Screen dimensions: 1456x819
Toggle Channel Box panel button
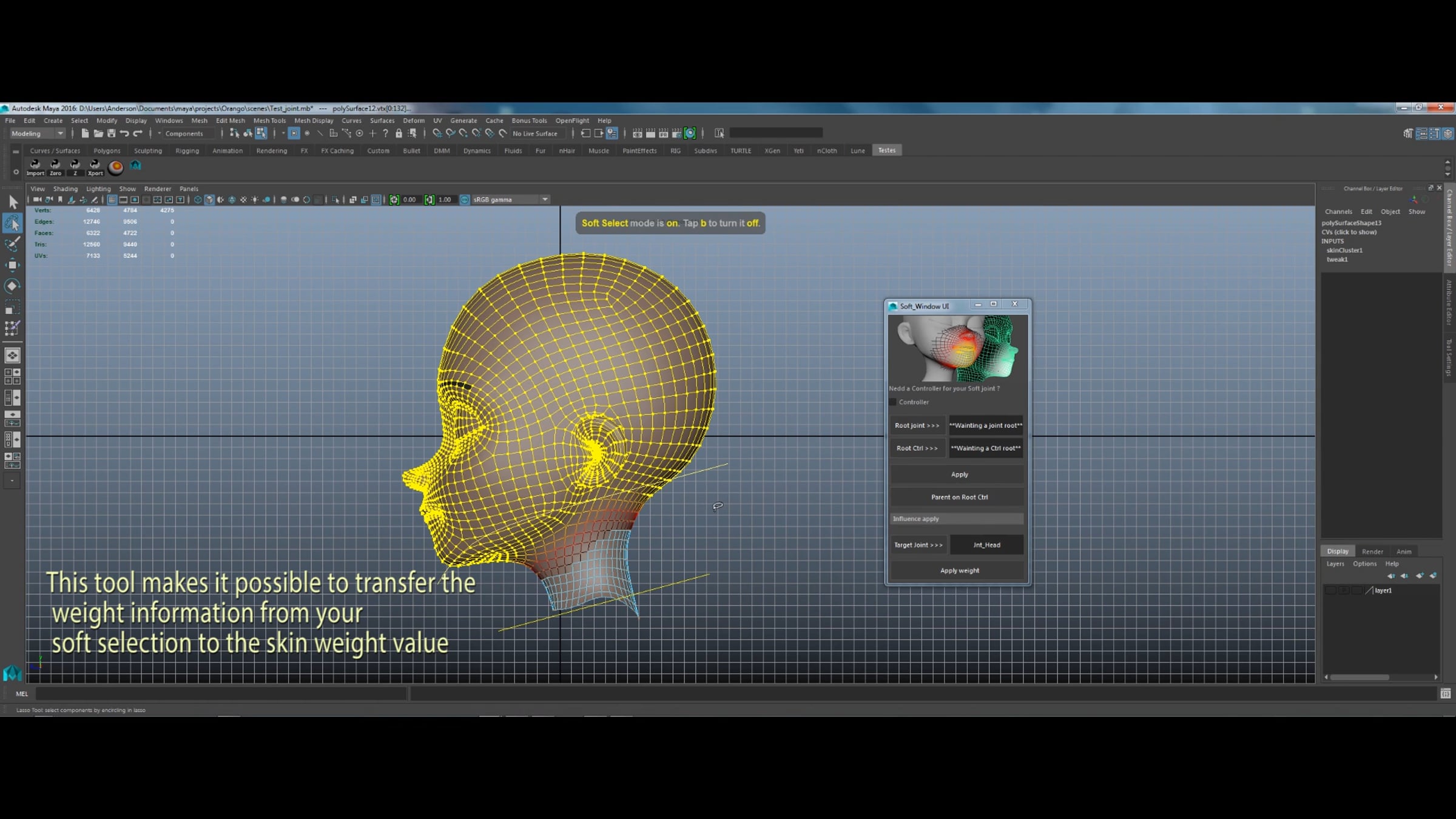[x=1448, y=133]
